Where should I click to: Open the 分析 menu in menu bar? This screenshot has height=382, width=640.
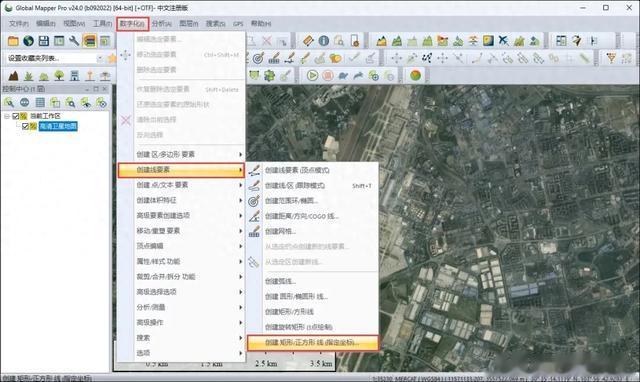pyautogui.click(x=162, y=24)
